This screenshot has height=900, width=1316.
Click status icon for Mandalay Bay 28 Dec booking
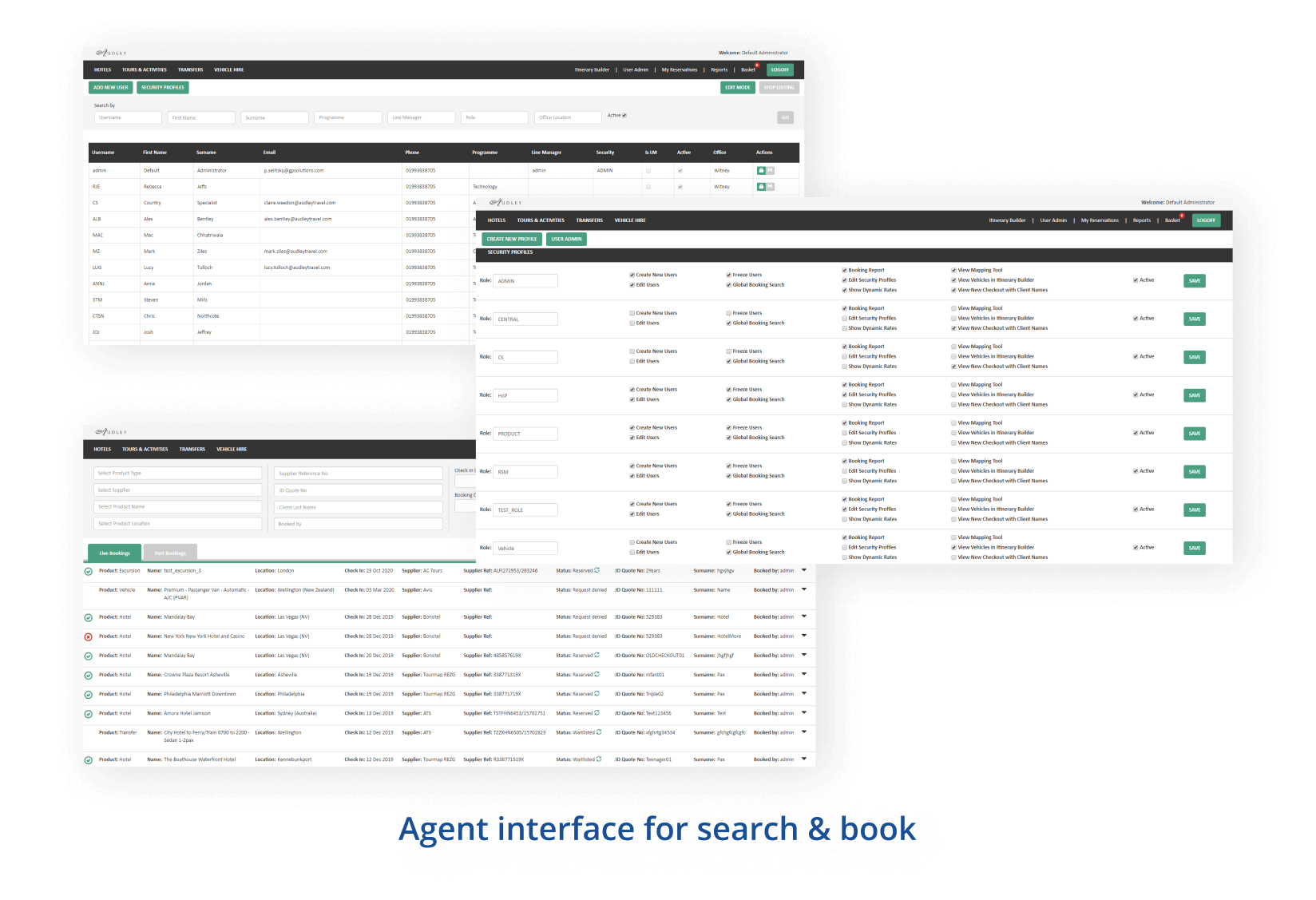pyautogui.click(x=89, y=618)
